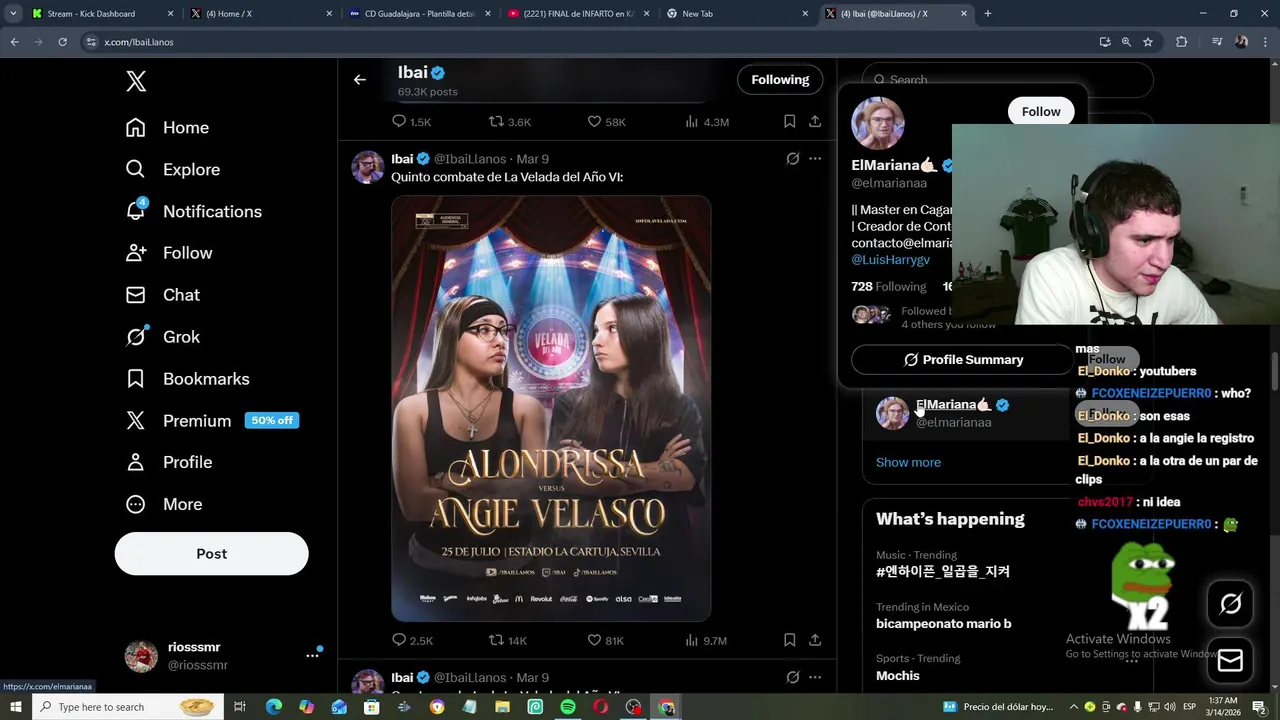This screenshot has height=720, width=1280.
Task: Bookmark the tweet with 81K likes
Action: pos(789,639)
